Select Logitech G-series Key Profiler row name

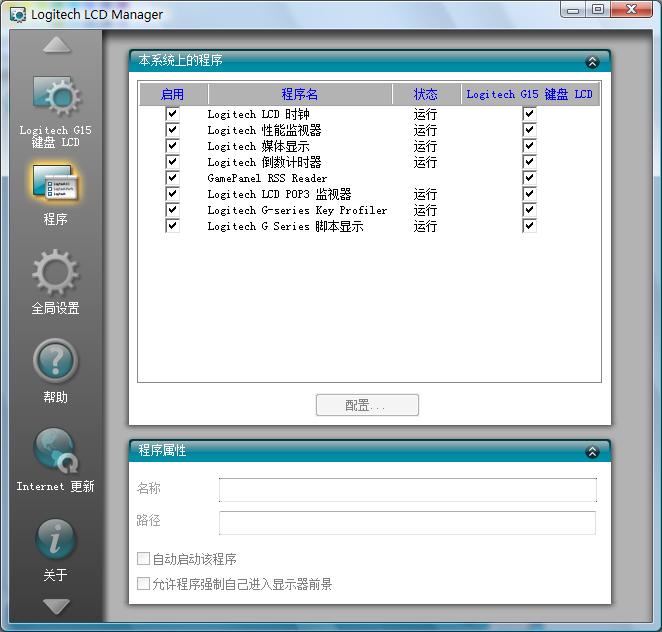pyautogui.click(x=297, y=210)
